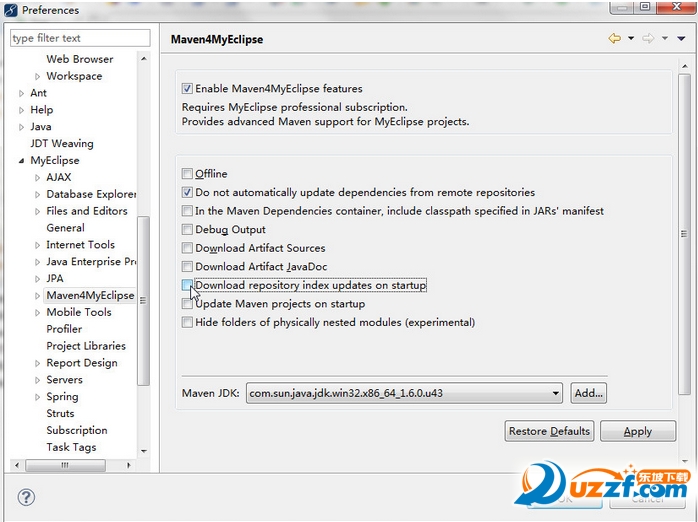
Task: Open the Maven JDK dropdown
Action: (555, 394)
